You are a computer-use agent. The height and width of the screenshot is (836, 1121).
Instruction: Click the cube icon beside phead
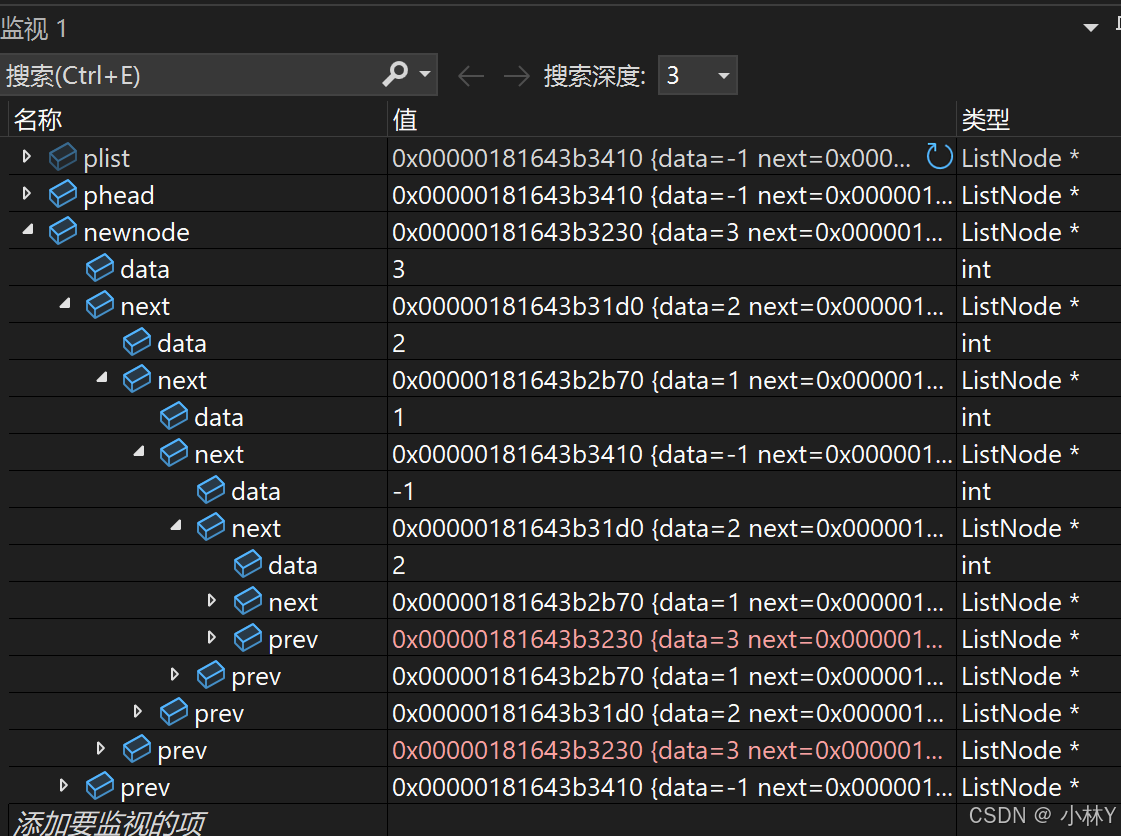(x=63, y=194)
